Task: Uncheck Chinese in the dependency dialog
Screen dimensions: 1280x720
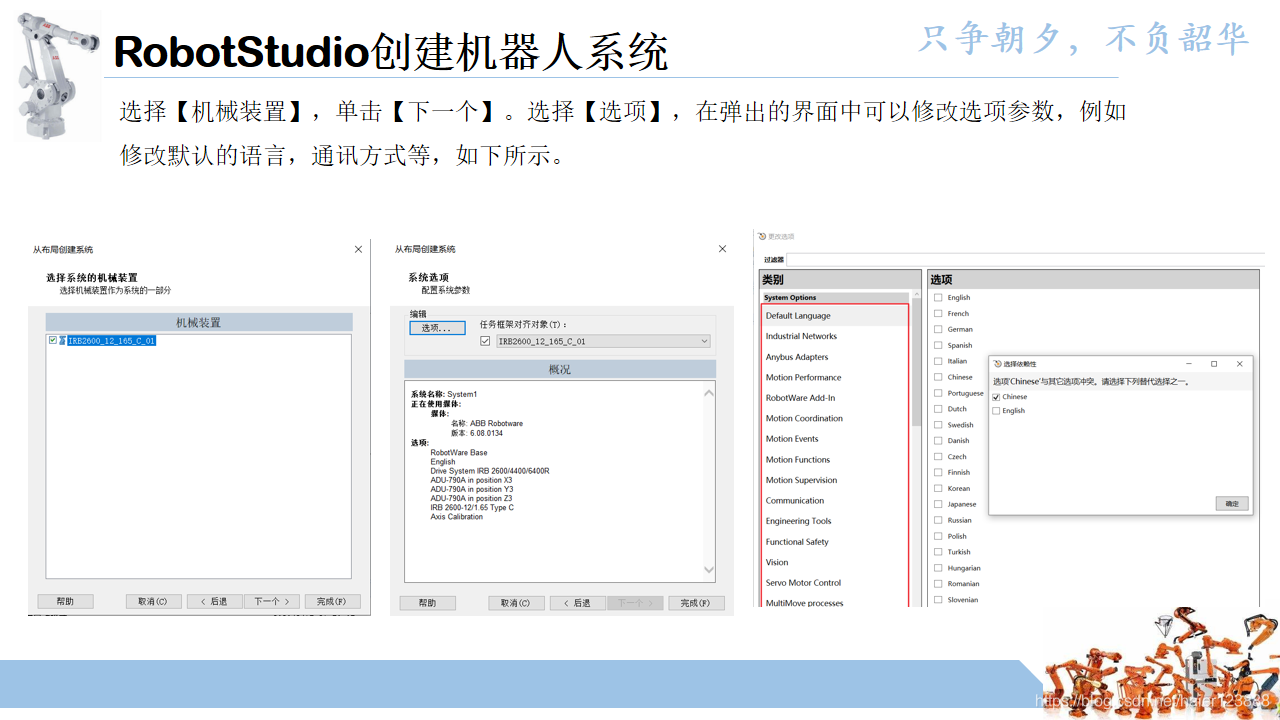Action: [x=996, y=397]
